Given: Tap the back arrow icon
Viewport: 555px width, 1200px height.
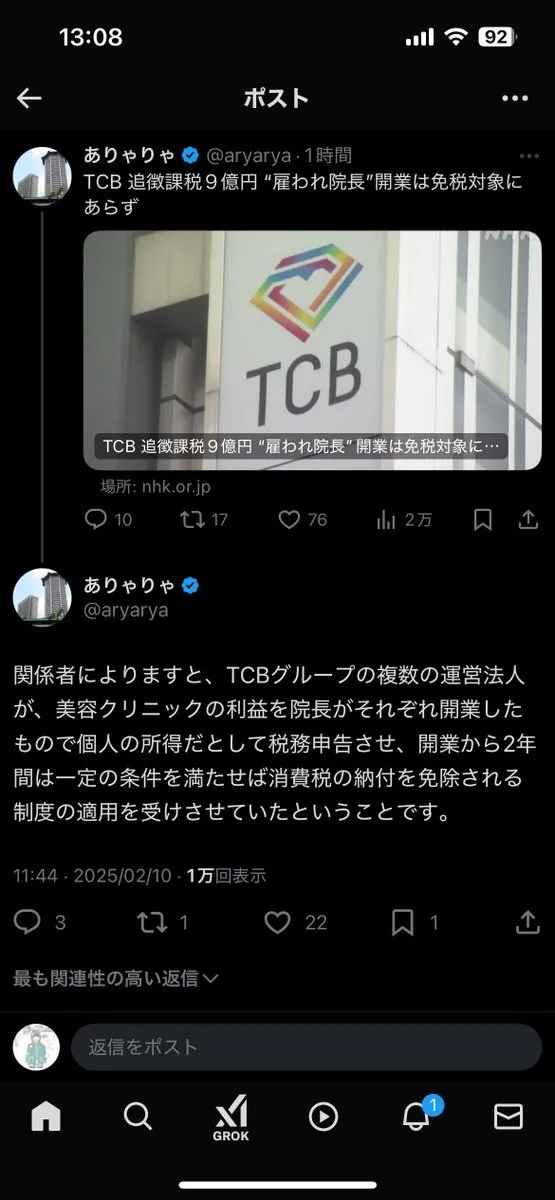Looking at the screenshot, I should (x=29, y=98).
